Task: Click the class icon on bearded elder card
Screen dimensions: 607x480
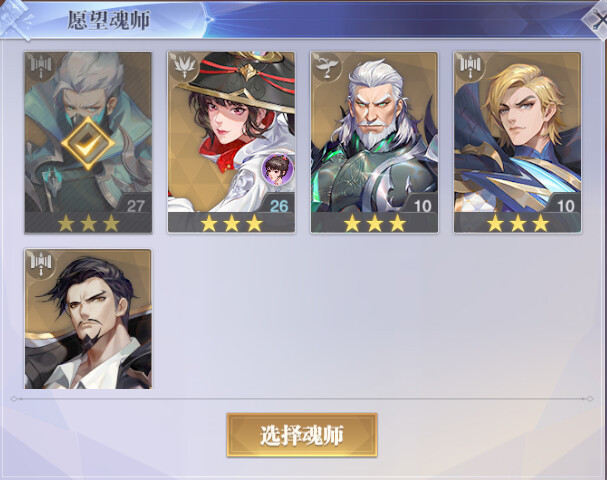Action: coord(328,66)
